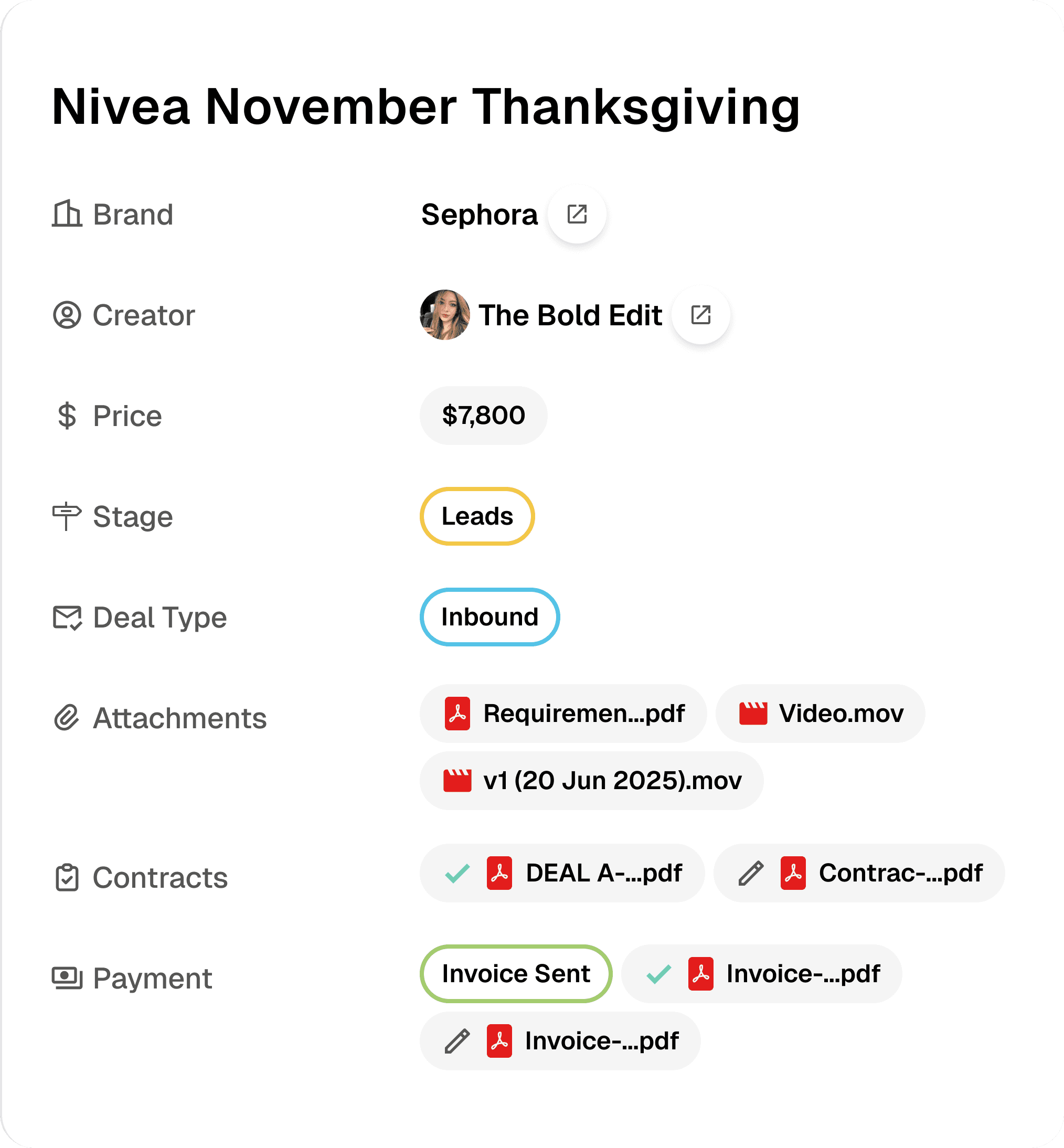
Task: Click the checkmark on the first Invoice PDF
Action: (x=658, y=974)
